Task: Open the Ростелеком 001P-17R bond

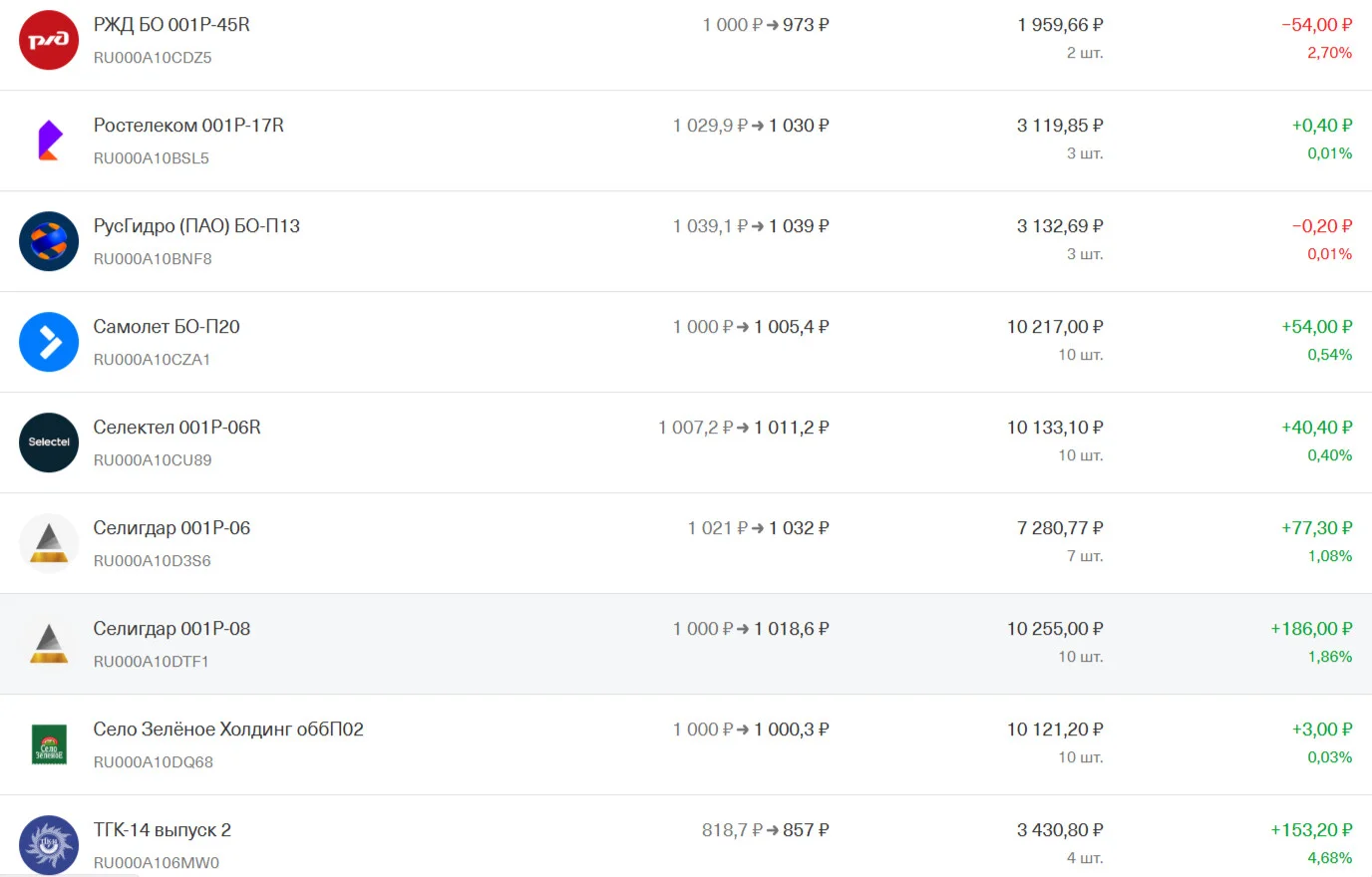Action: pyautogui.click(x=188, y=126)
